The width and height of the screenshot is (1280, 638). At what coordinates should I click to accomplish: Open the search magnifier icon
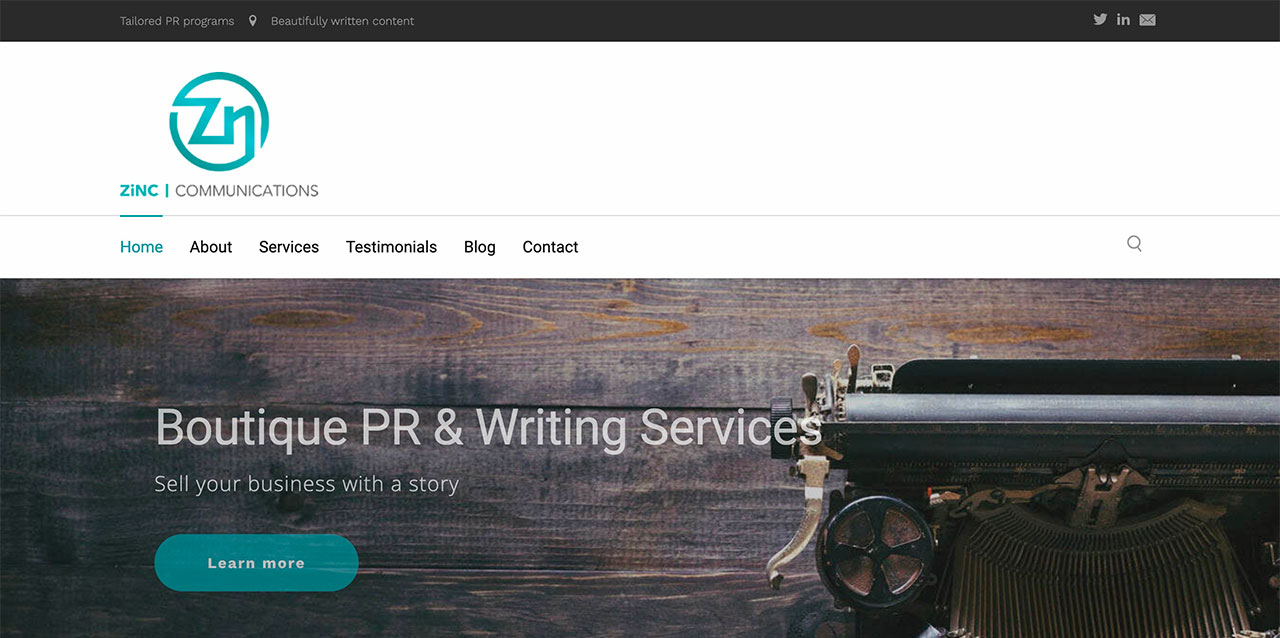point(1134,243)
